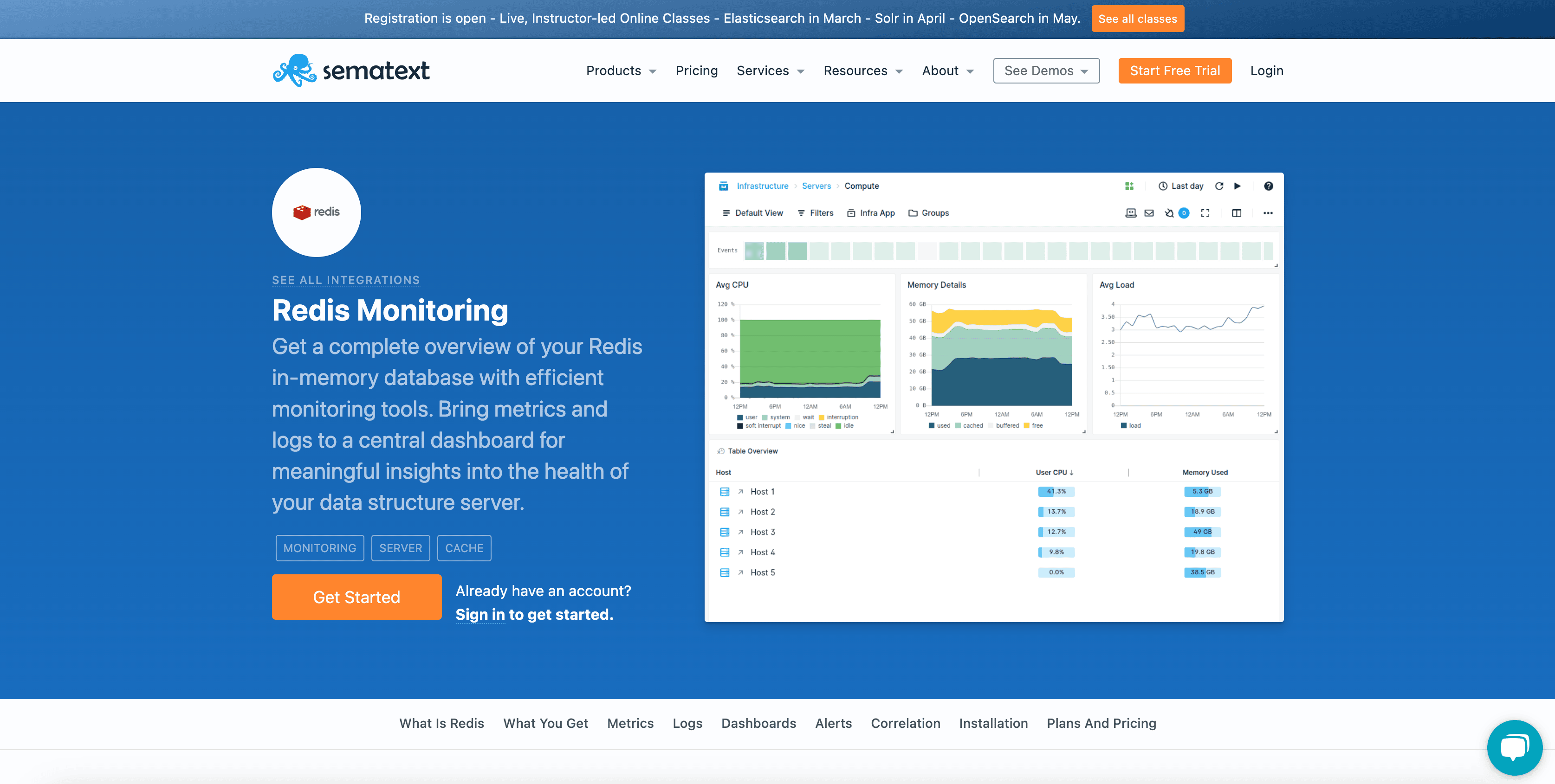Click the SERVER tag
Screen dimensions: 1555x784
[400, 547]
